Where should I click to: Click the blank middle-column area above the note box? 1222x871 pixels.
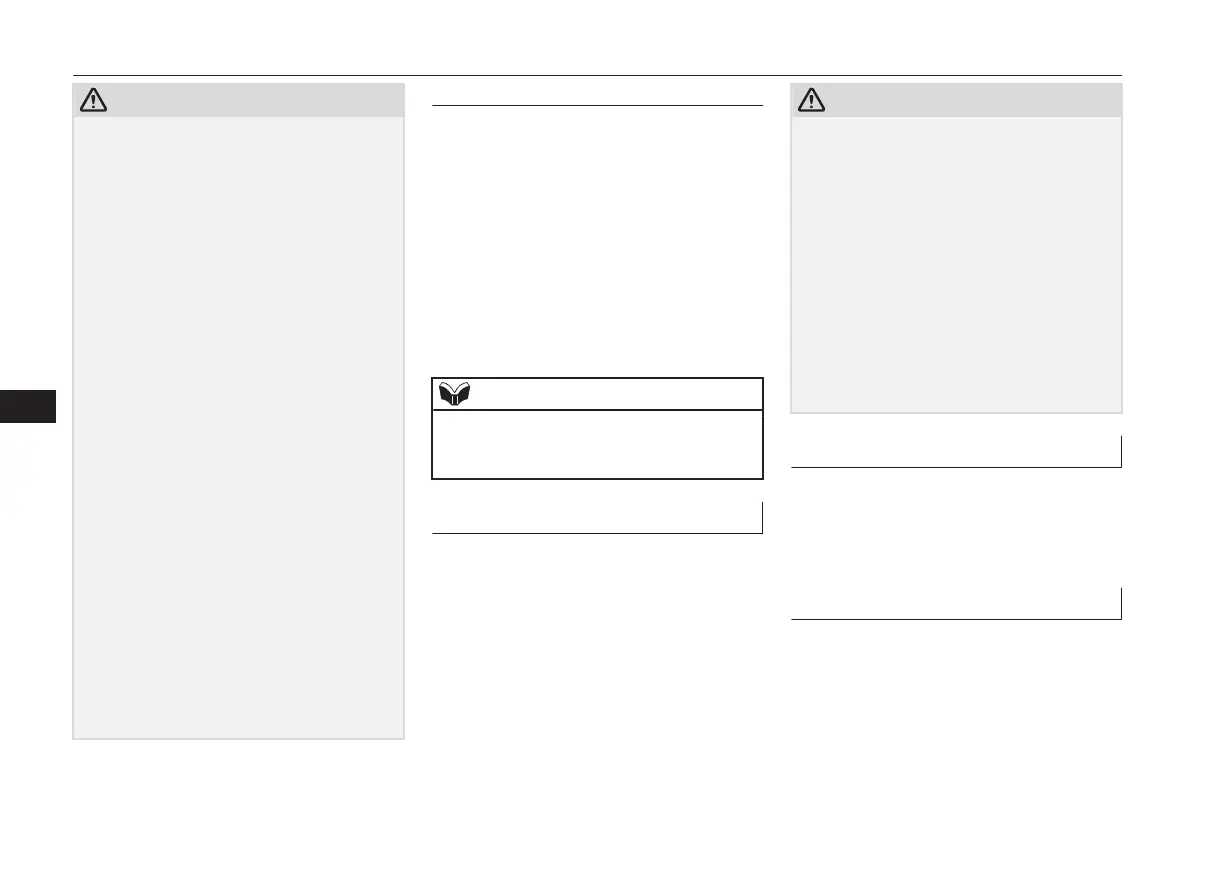pyautogui.click(x=597, y=240)
